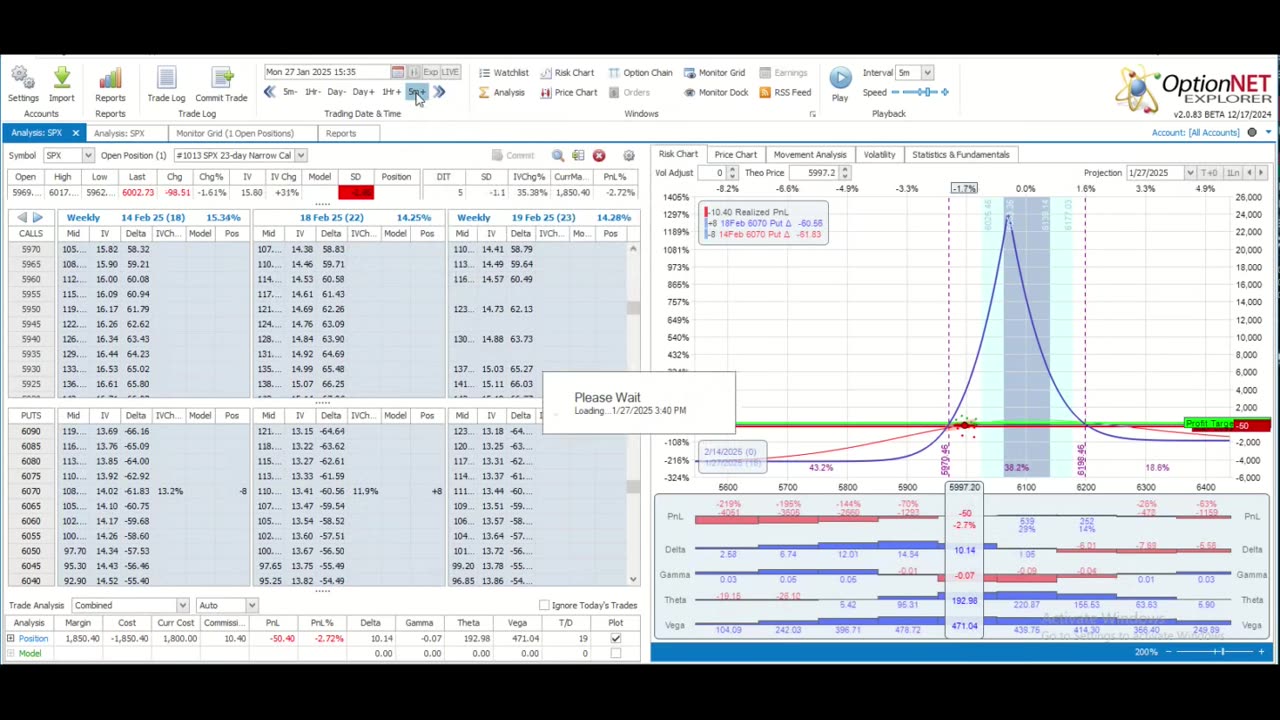Open the Price Chart window from ribbon
This screenshot has width=1280, height=720.
(x=568, y=93)
